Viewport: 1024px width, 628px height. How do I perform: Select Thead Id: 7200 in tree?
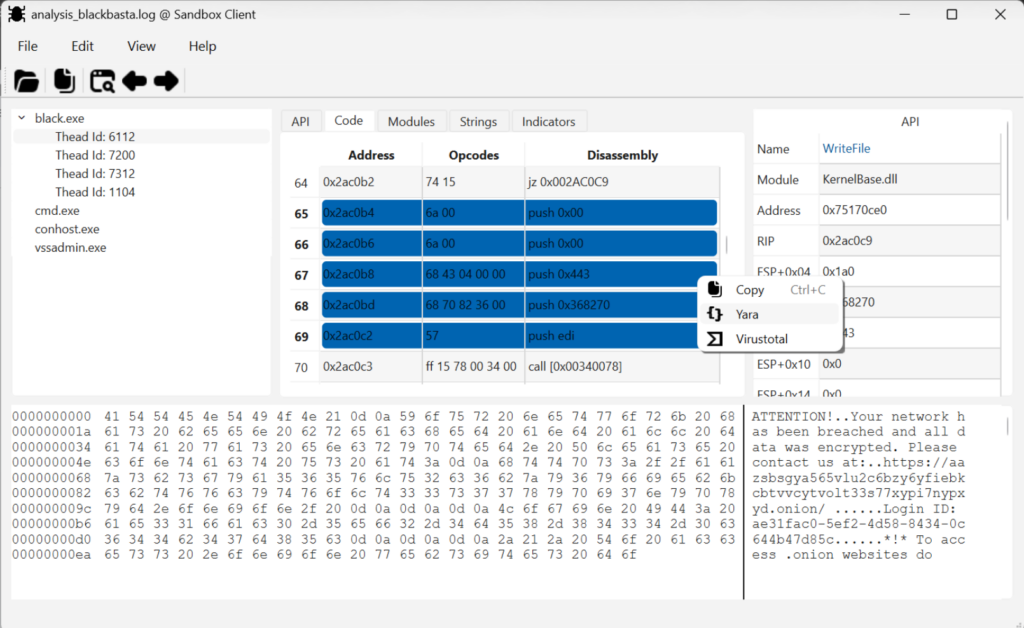[x=95, y=155]
